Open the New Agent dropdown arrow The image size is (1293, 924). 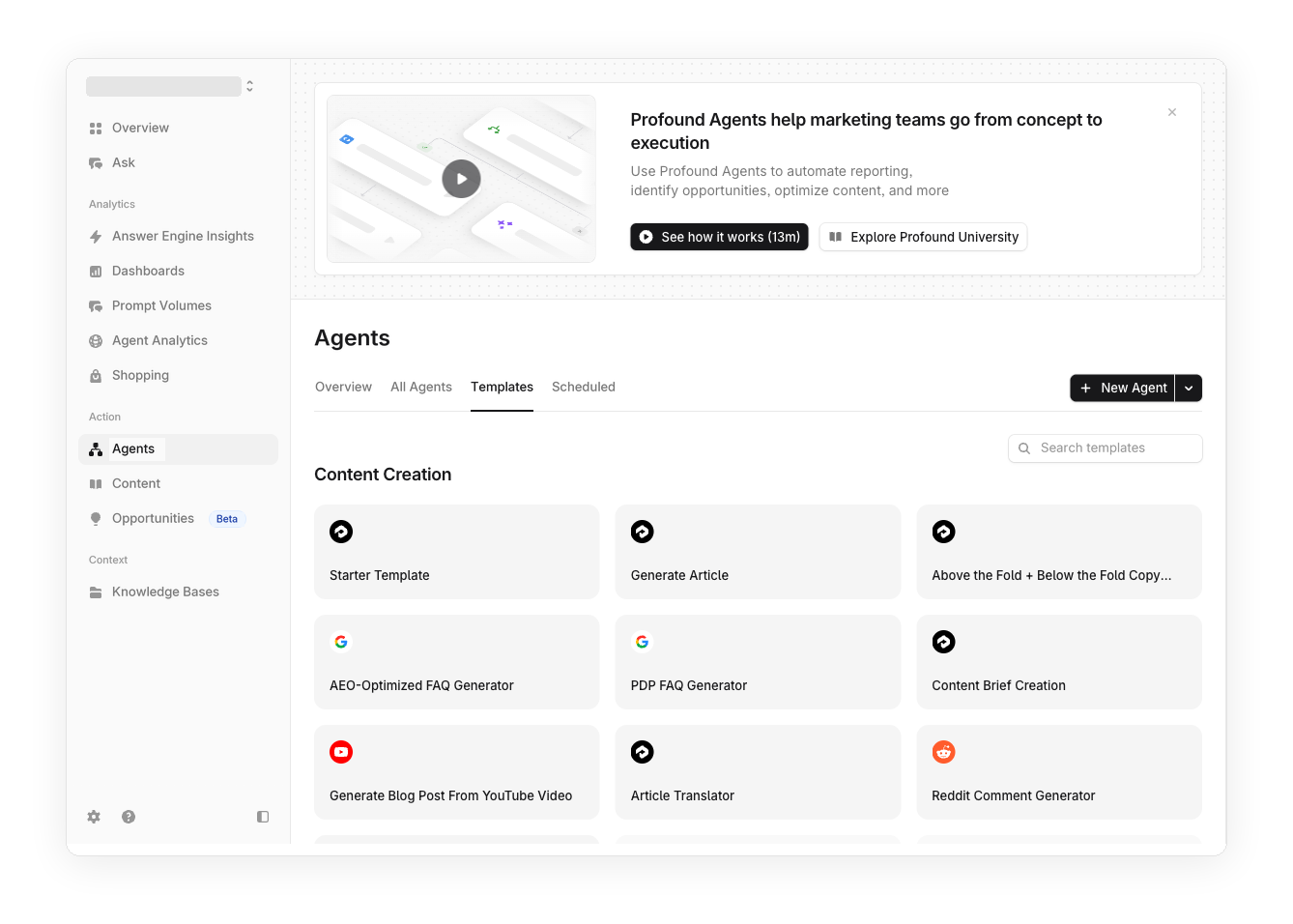1189,388
